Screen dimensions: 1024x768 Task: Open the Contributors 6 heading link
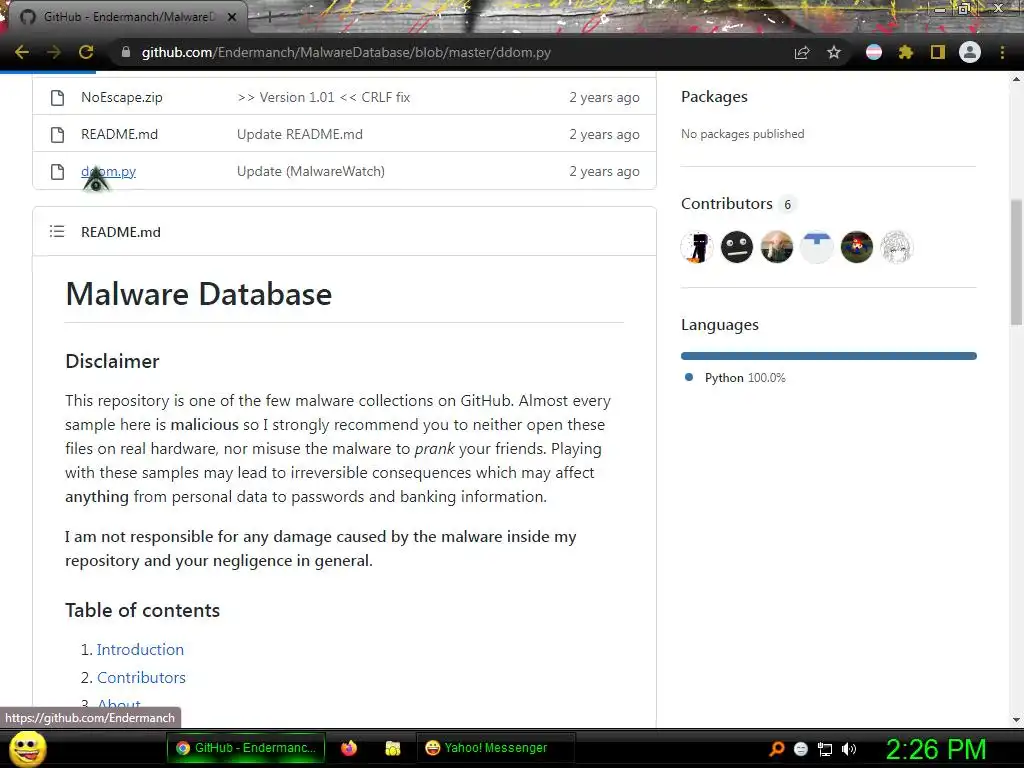pyautogui.click(x=738, y=204)
